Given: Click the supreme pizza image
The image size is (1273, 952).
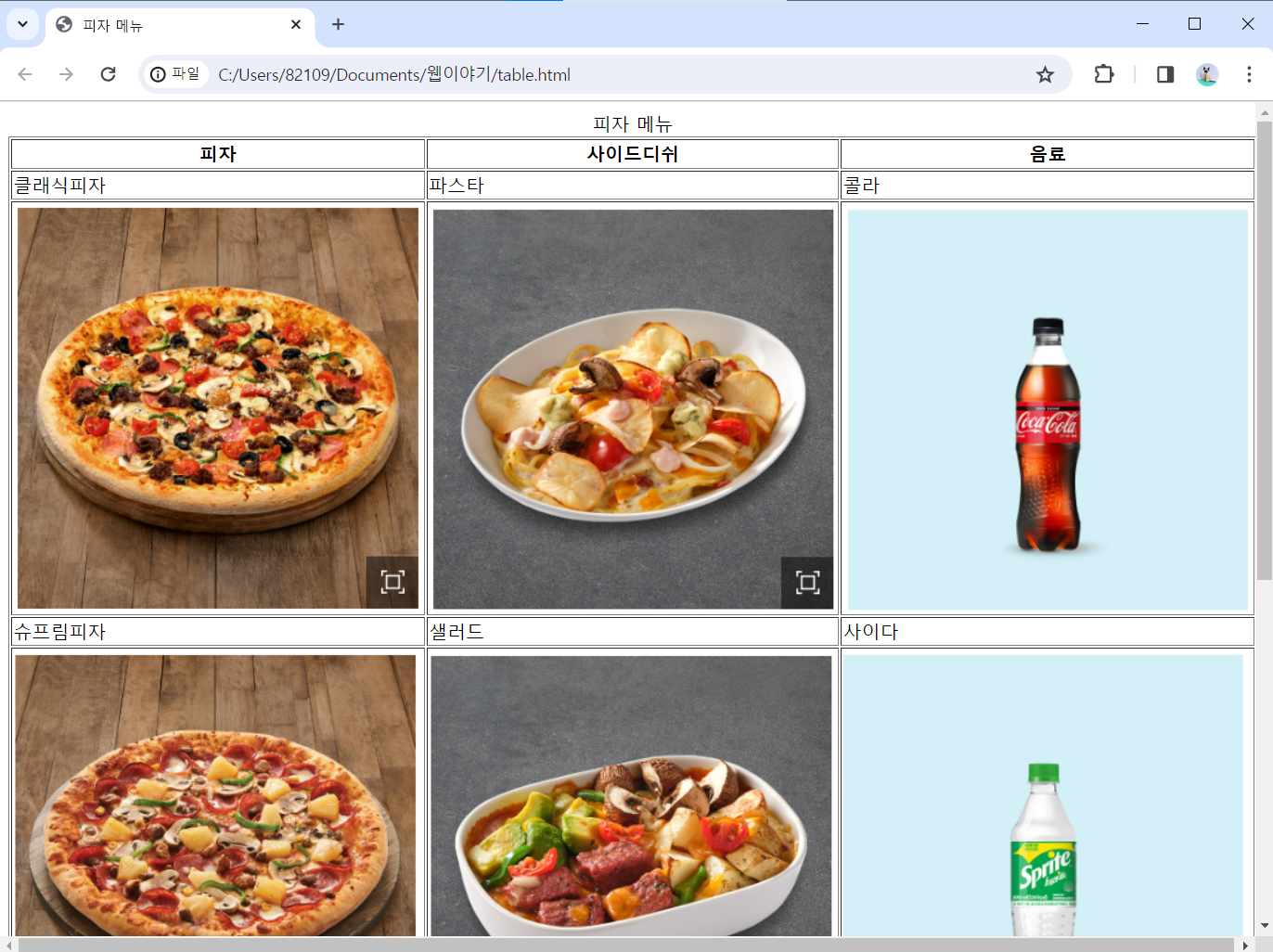Looking at the screenshot, I should pos(215,796).
